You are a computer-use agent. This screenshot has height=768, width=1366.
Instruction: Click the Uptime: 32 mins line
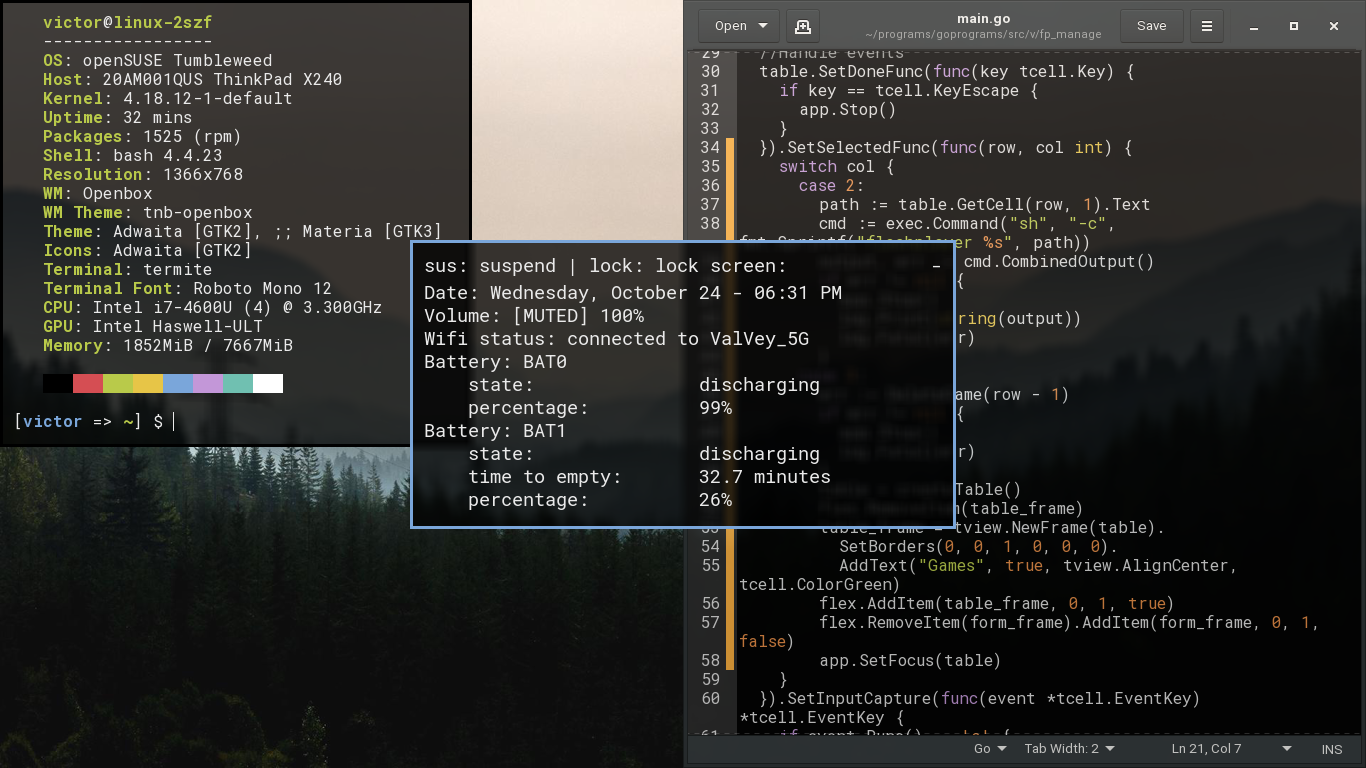click(118, 117)
